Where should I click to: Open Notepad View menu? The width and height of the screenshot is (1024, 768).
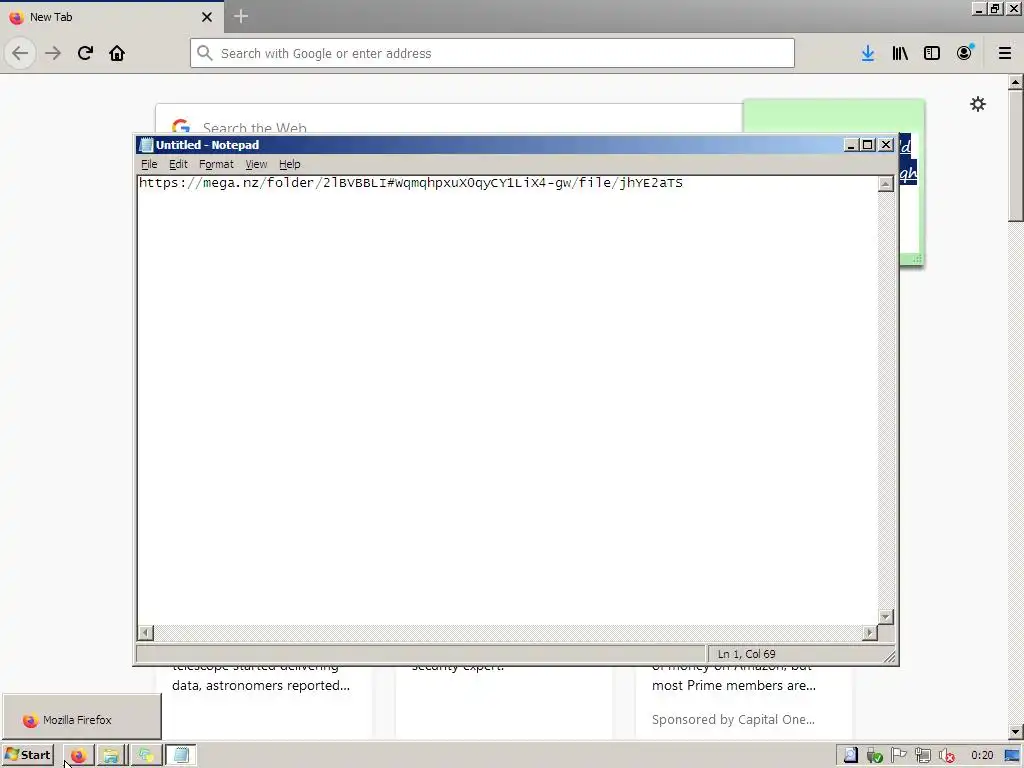click(x=256, y=164)
